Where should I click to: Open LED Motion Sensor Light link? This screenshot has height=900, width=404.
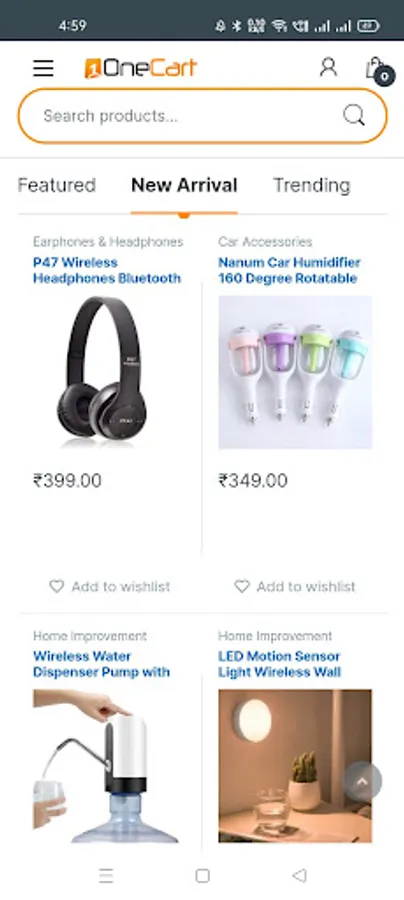coord(279,664)
